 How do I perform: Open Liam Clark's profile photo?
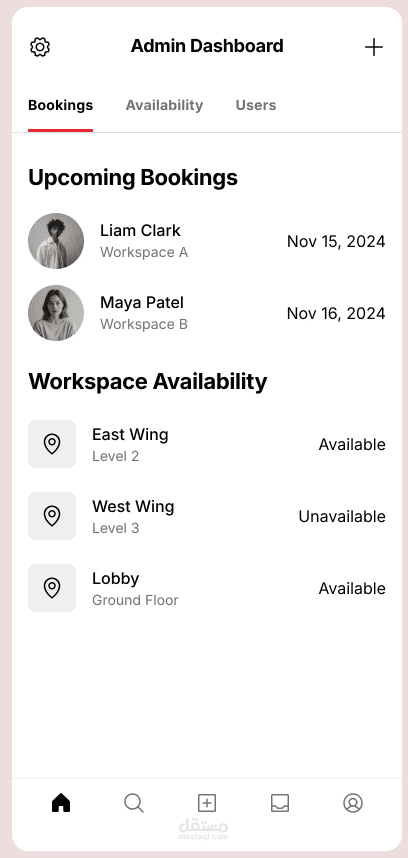[x=56, y=241]
